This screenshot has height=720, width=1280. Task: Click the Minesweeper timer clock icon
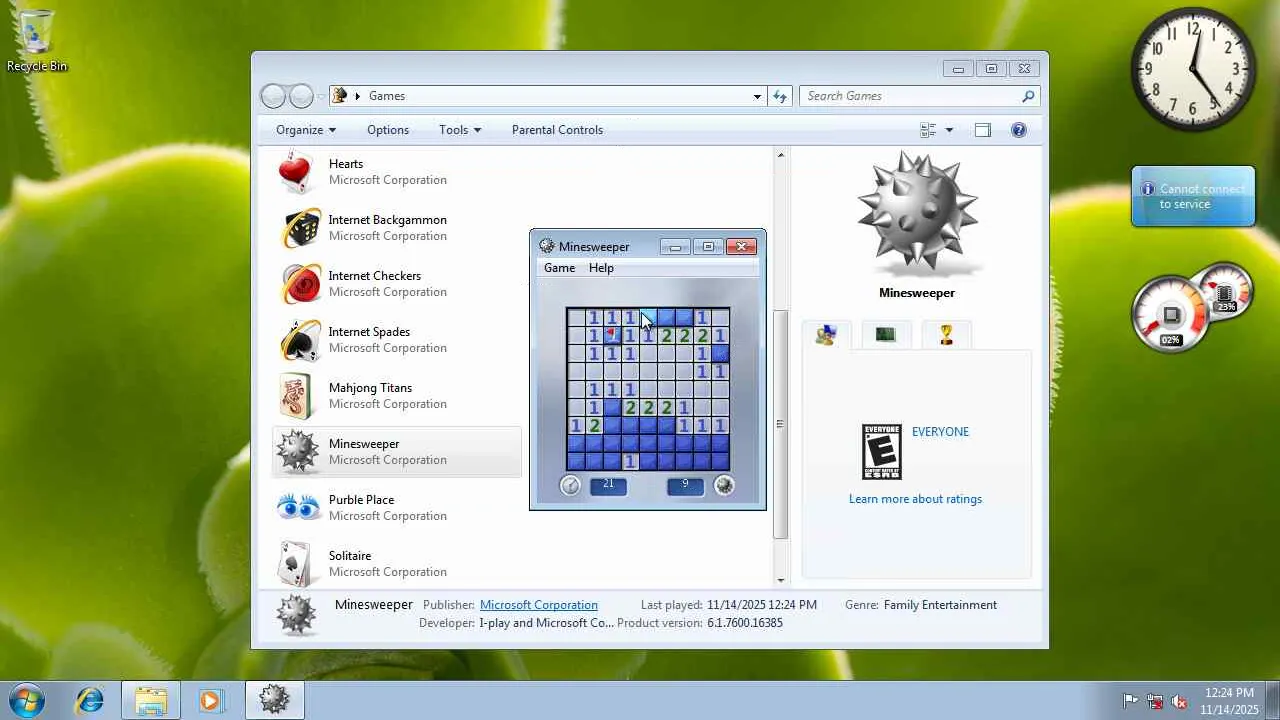pos(570,486)
